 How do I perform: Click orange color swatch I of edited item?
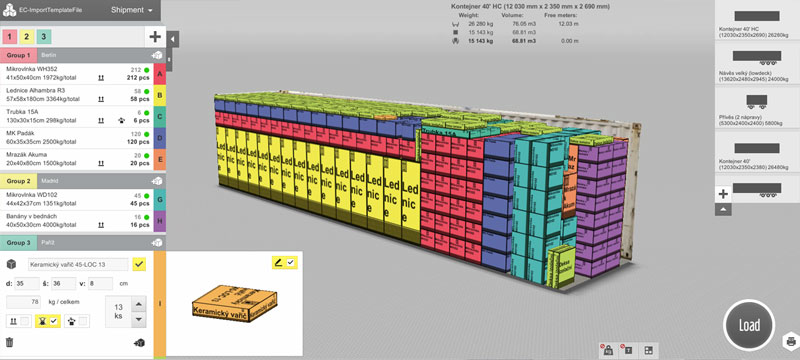pyautogui.click(x=160, y=304)
